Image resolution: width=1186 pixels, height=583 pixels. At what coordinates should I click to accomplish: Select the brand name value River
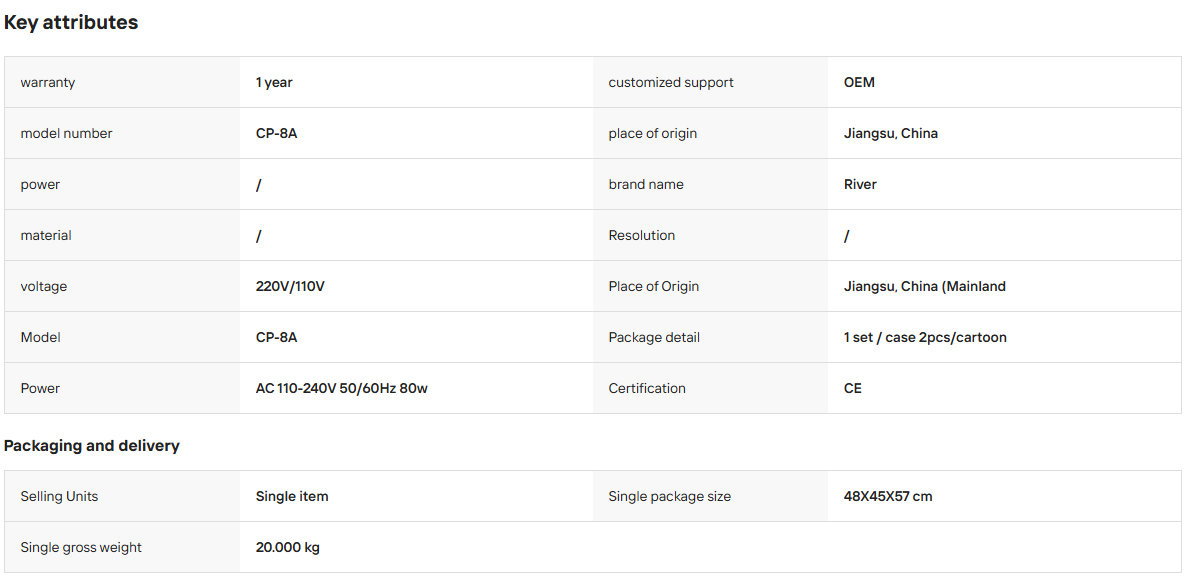tap(860, 185)
